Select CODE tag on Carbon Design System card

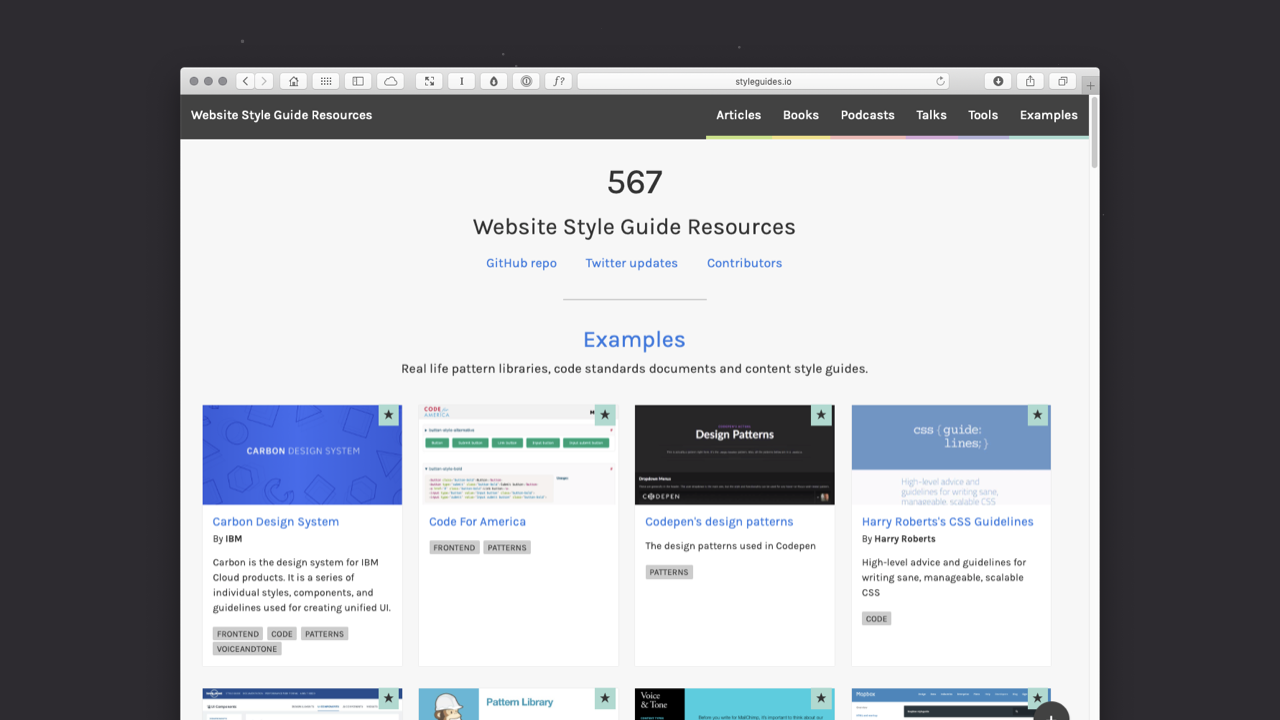tap(282, 634)
